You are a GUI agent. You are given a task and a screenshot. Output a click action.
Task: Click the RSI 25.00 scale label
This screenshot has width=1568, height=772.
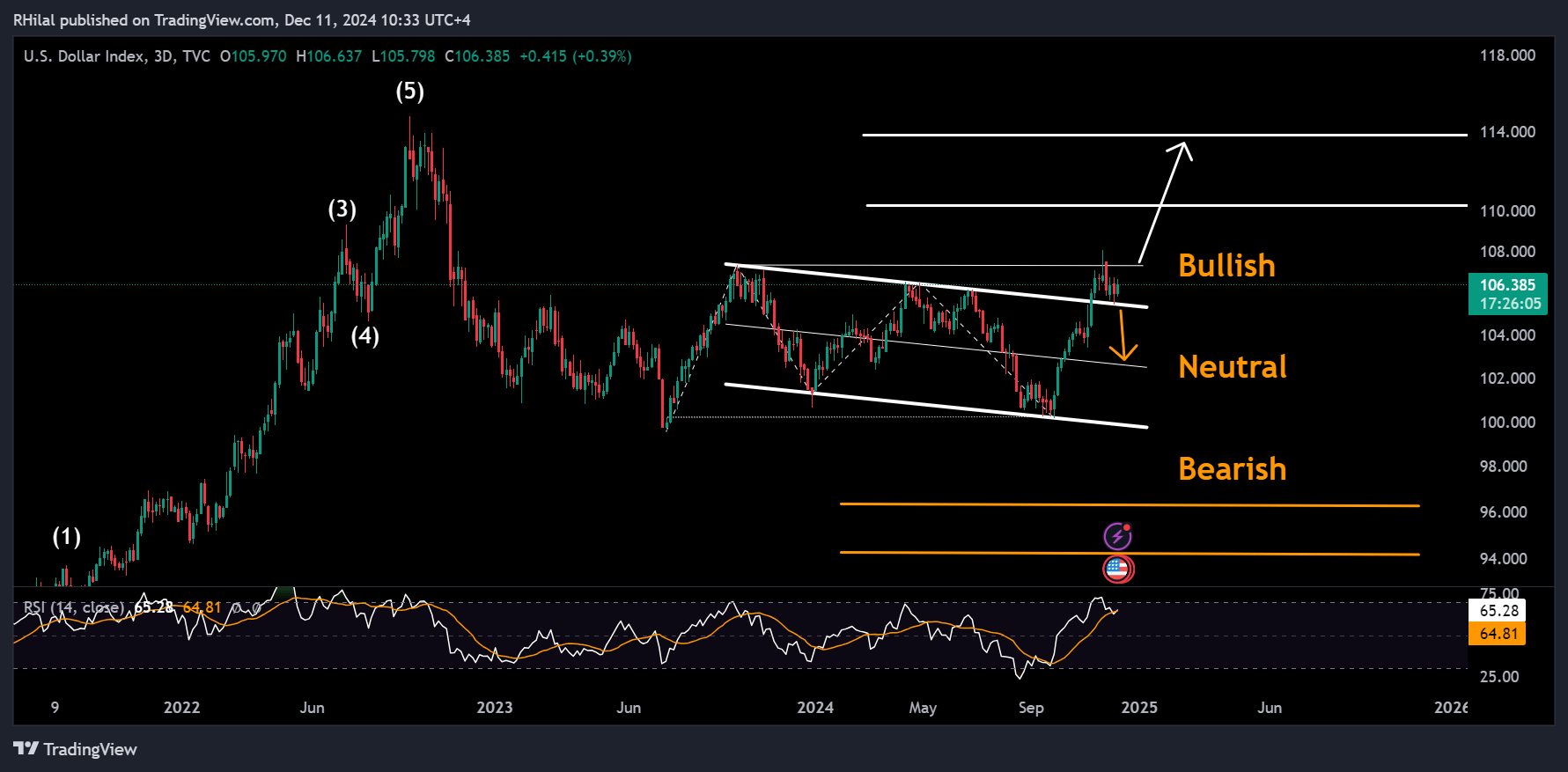click(1499, 677)
